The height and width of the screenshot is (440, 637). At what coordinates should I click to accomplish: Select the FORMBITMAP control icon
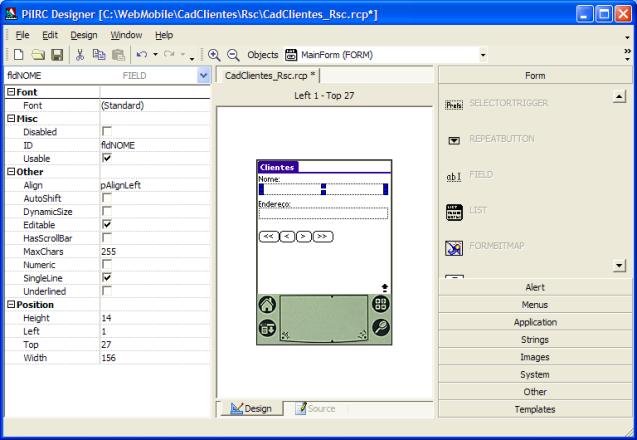pos(453,246)
